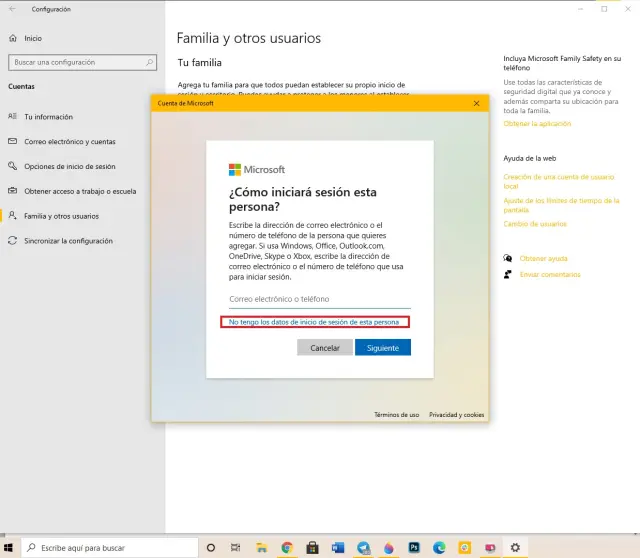Launch Google Chrome from the taskbar

286,548
